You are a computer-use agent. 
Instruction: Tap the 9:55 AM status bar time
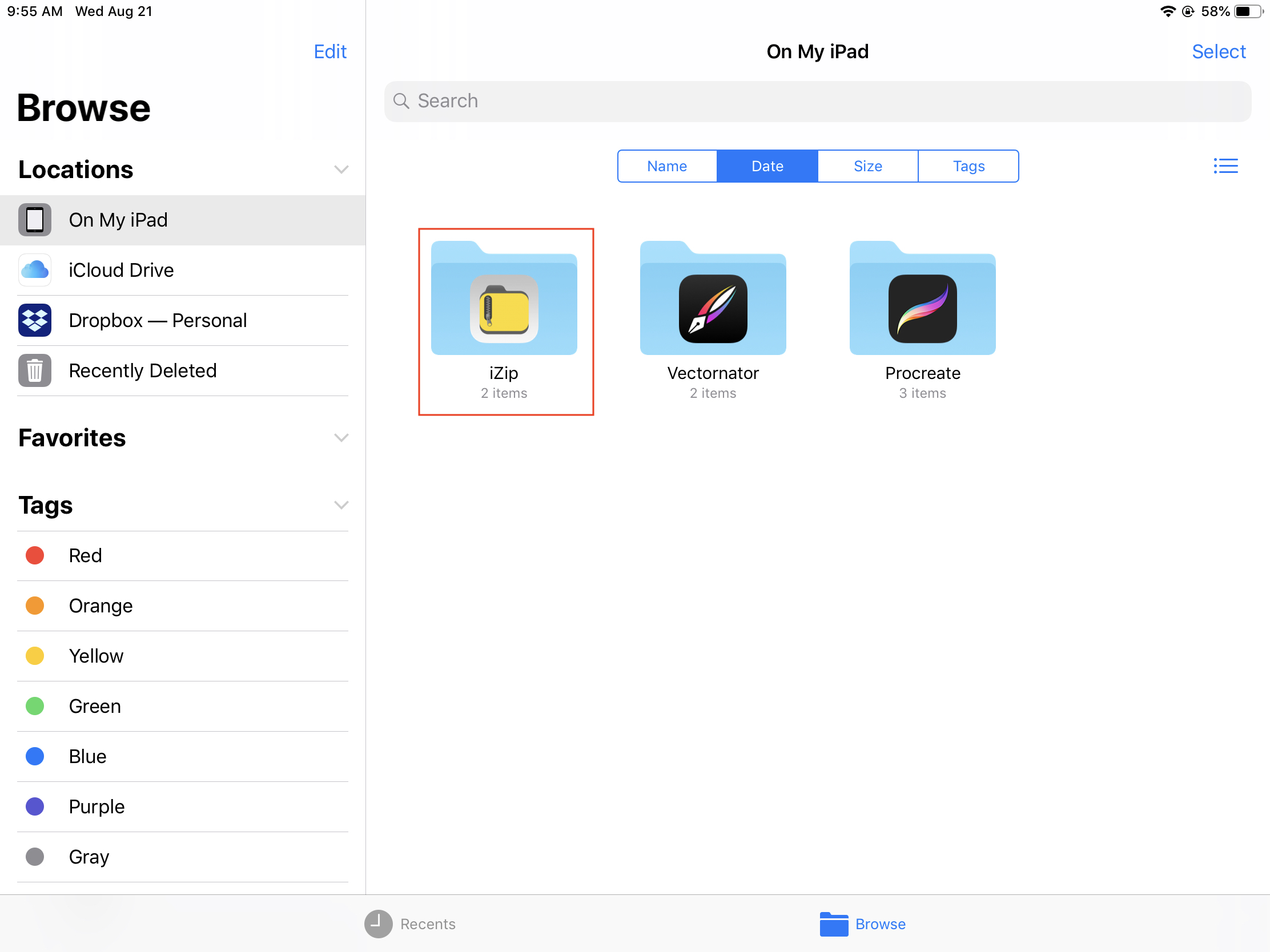coord(35,11)
